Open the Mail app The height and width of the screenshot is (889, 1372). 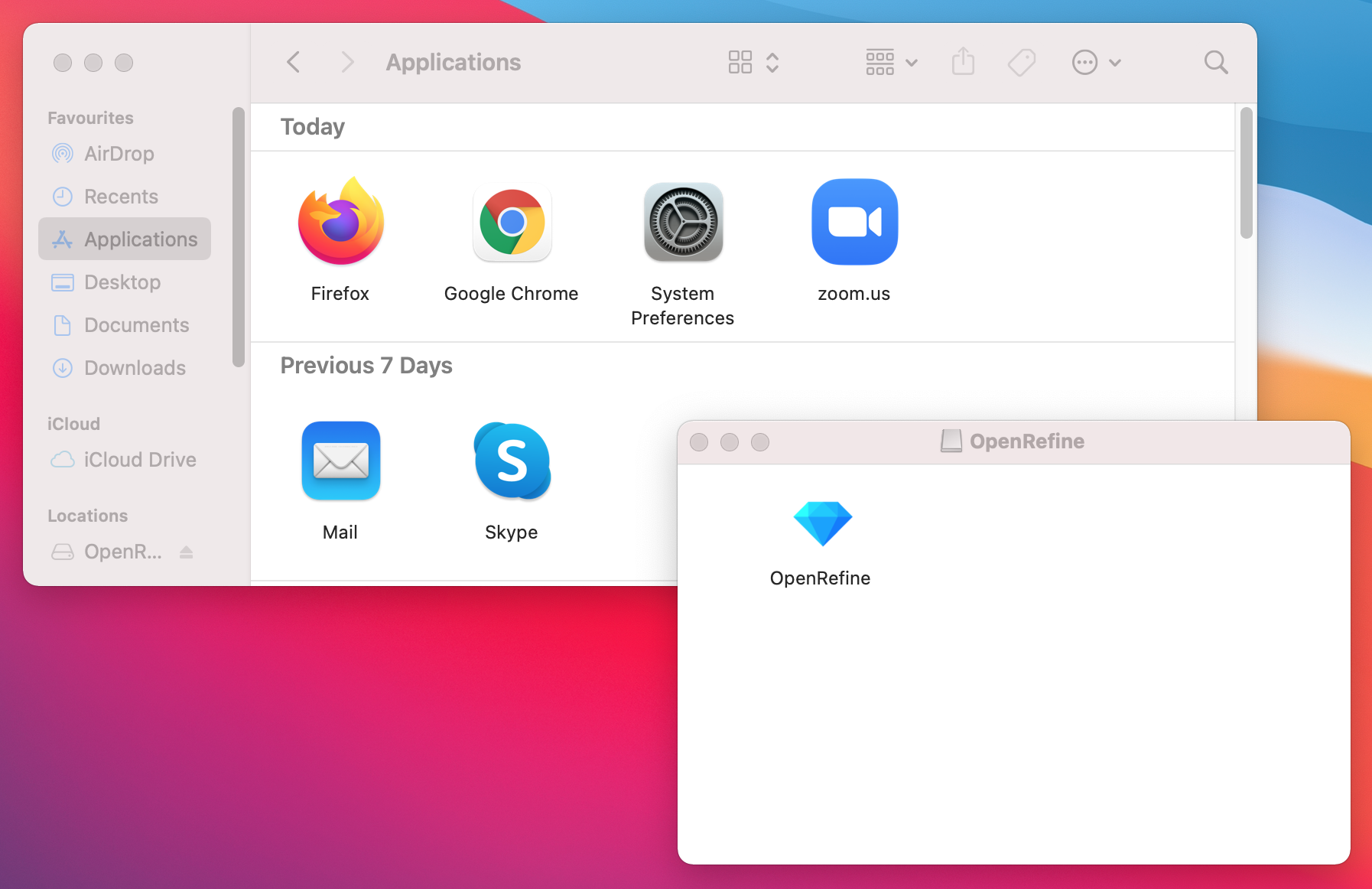click(340, 461)
